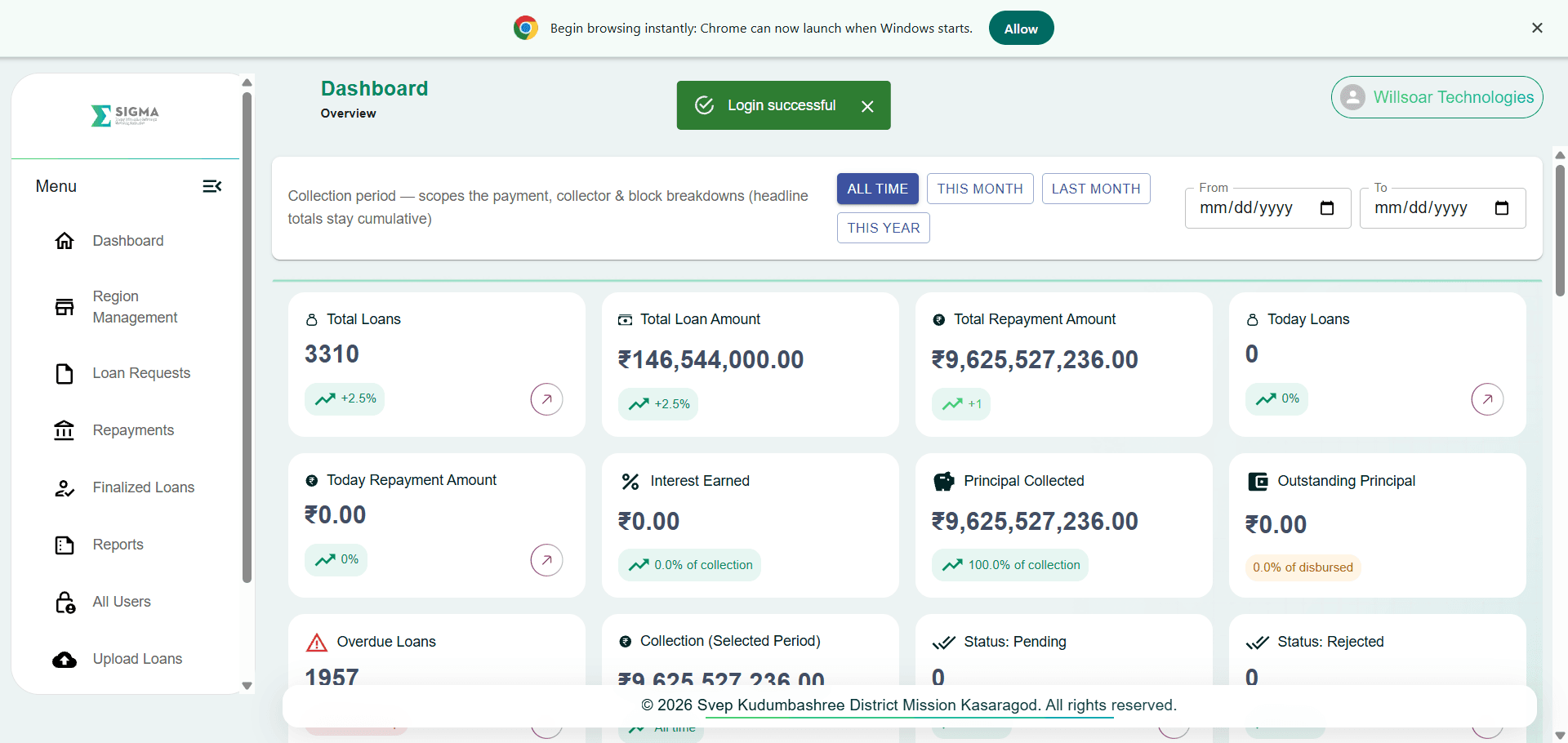Click the Svep Kudumbashree District Mission footer link
The image size is (1568, 743).
[910, 705]
